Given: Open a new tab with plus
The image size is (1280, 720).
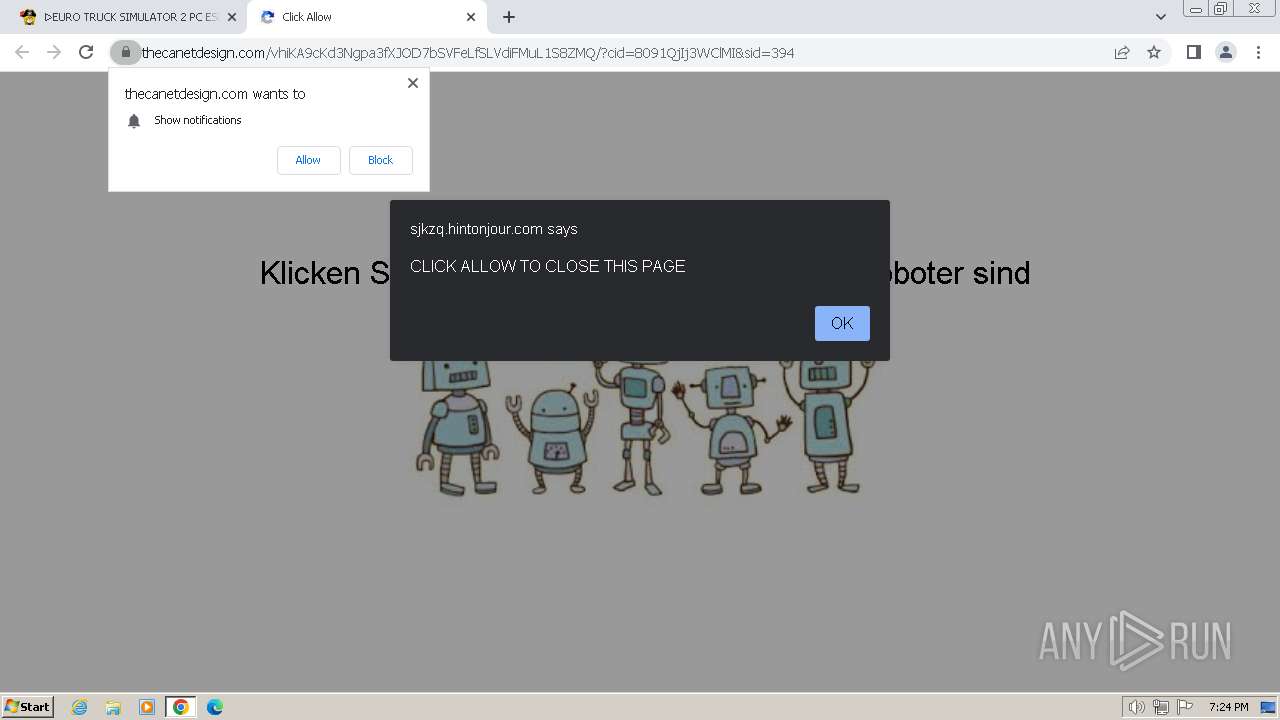Looking at the screenshot, I should coord(509,17).
